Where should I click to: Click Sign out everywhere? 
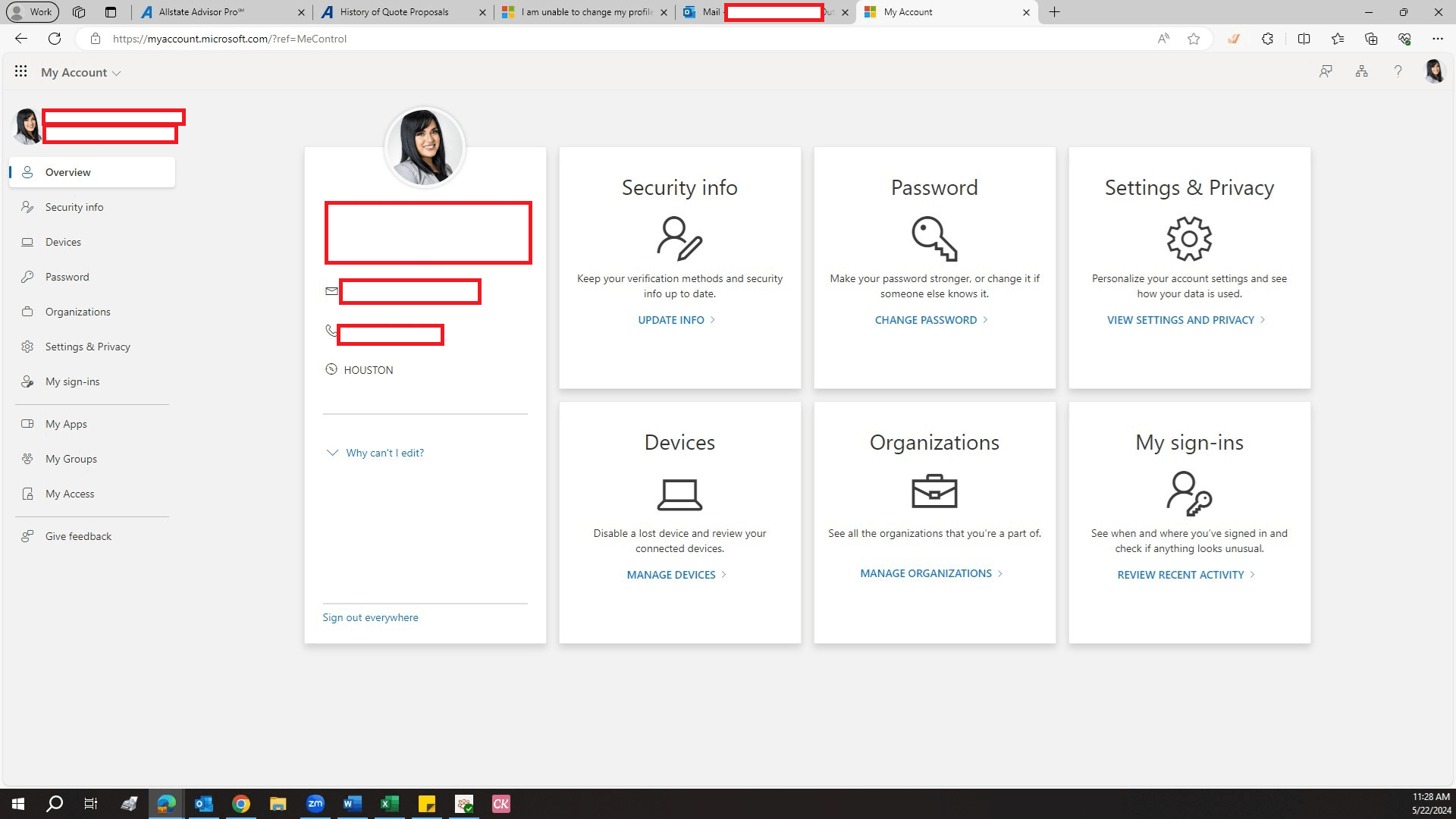coord(370,617)
